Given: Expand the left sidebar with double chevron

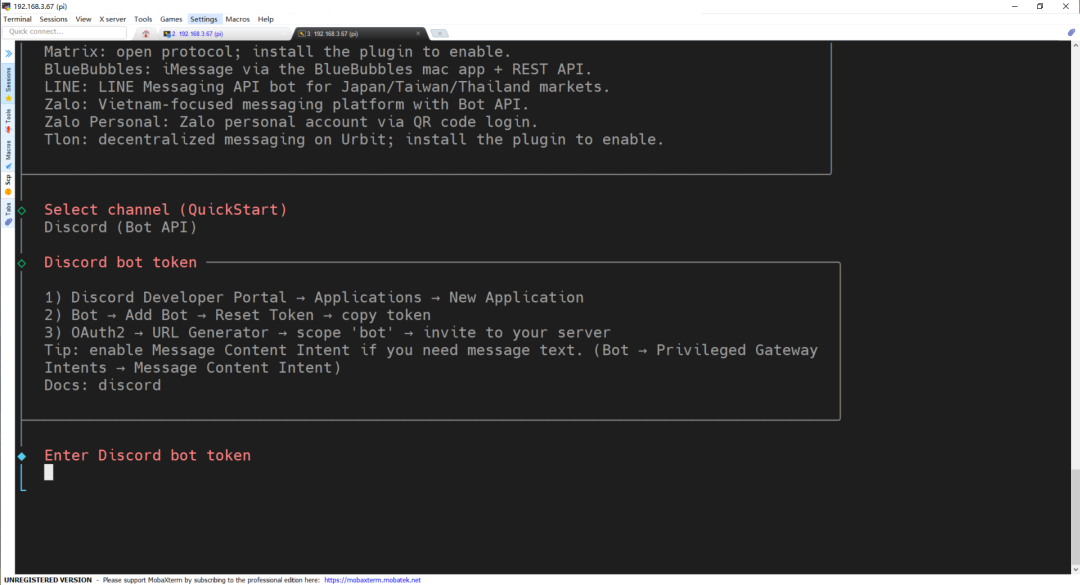Looking at the screenshot, I should 8,53.
